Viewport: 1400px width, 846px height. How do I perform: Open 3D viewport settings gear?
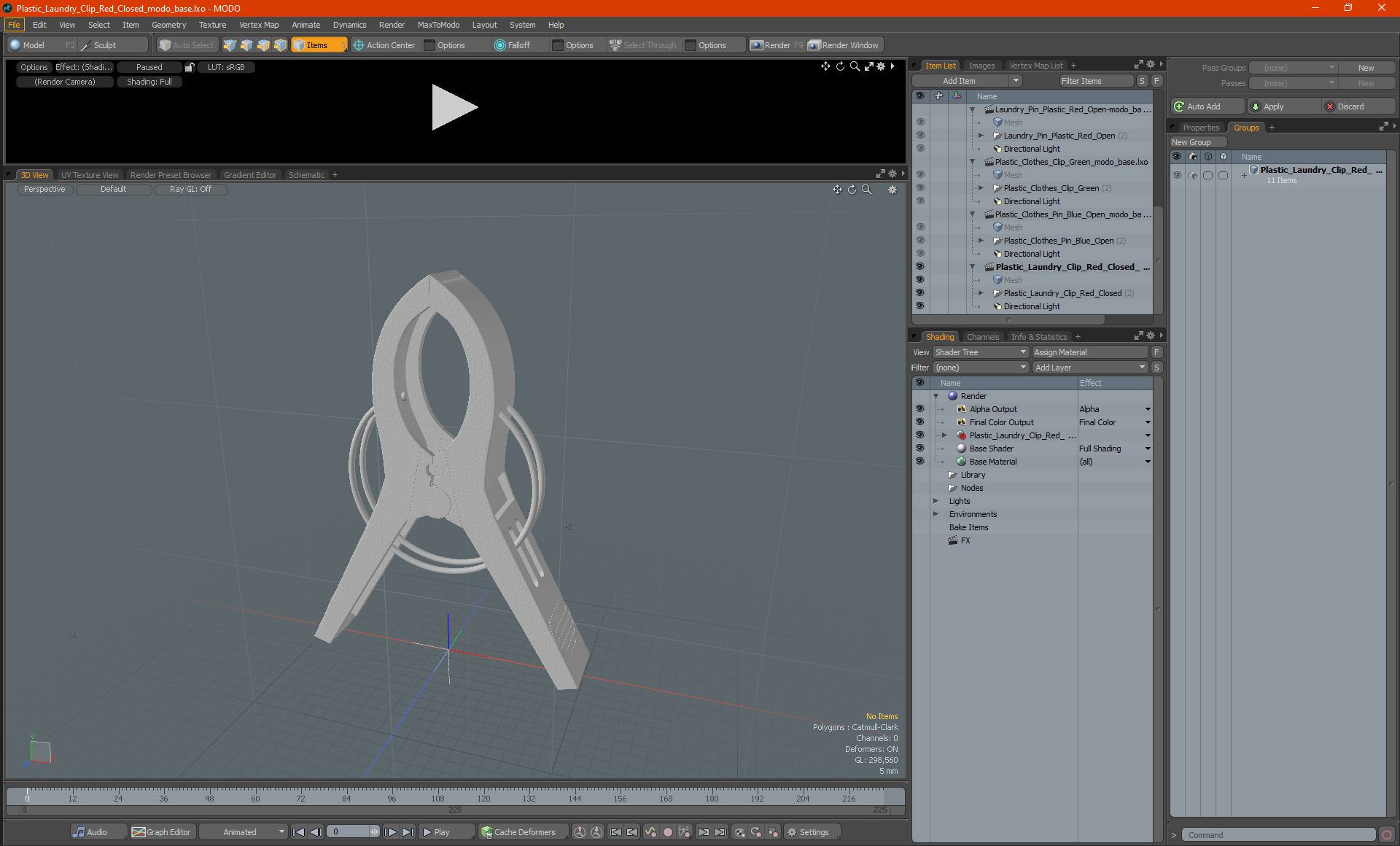click(x=892, y=190)
